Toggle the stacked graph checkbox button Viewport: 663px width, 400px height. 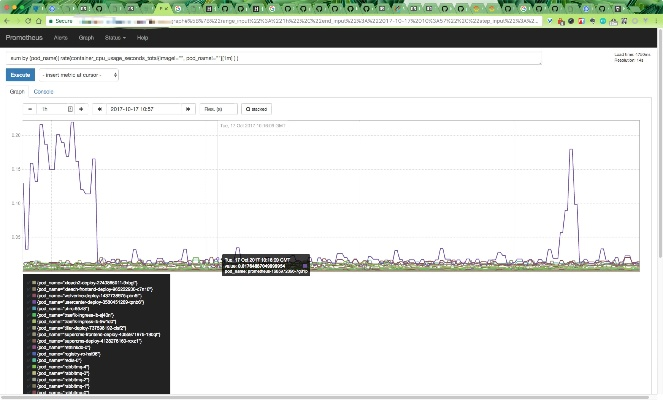click(249, 108)
